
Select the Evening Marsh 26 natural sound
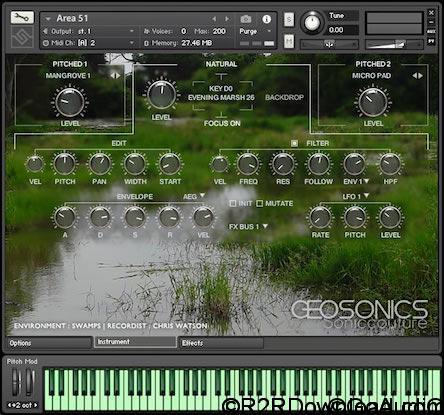[221, 97]
